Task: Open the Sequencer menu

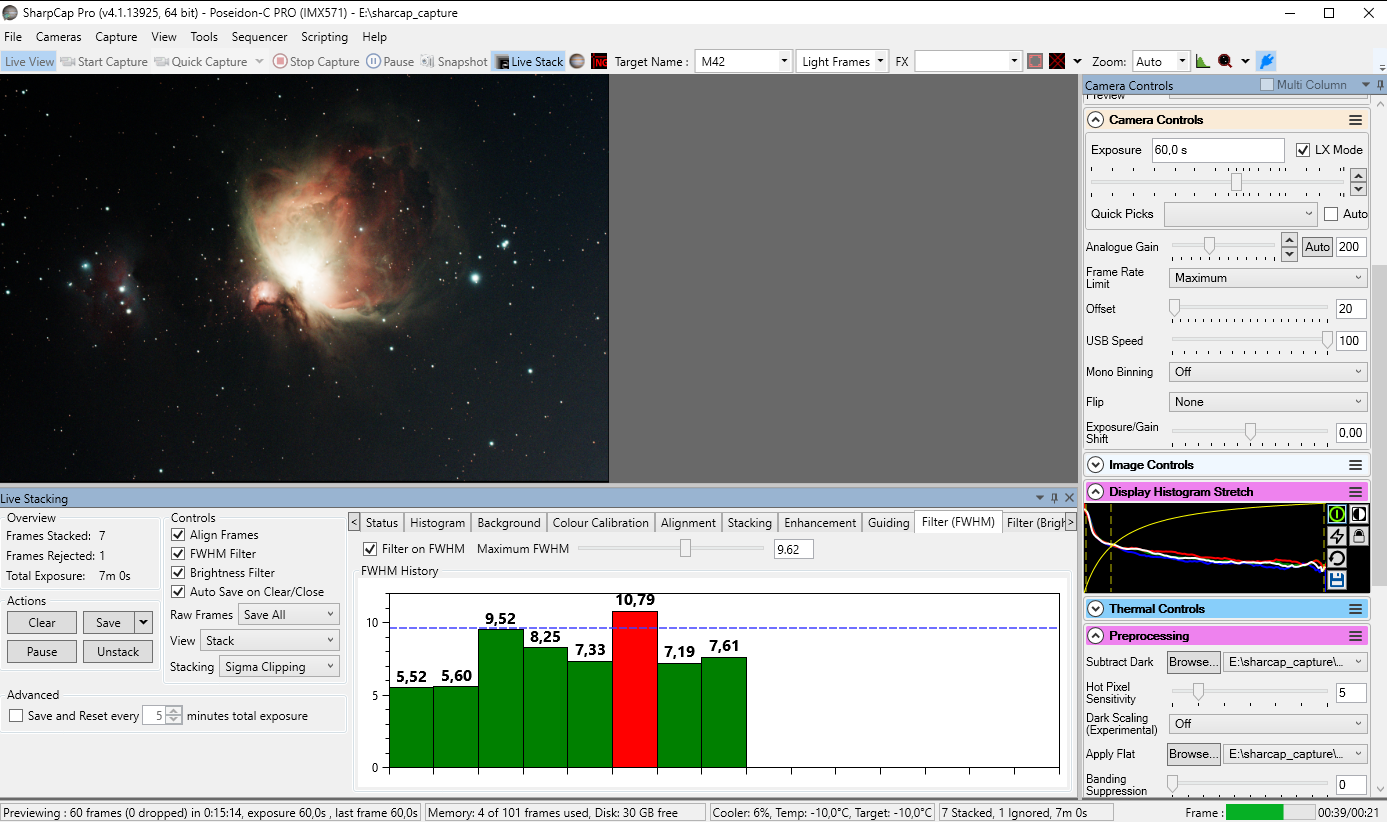Action: point(259,37)
